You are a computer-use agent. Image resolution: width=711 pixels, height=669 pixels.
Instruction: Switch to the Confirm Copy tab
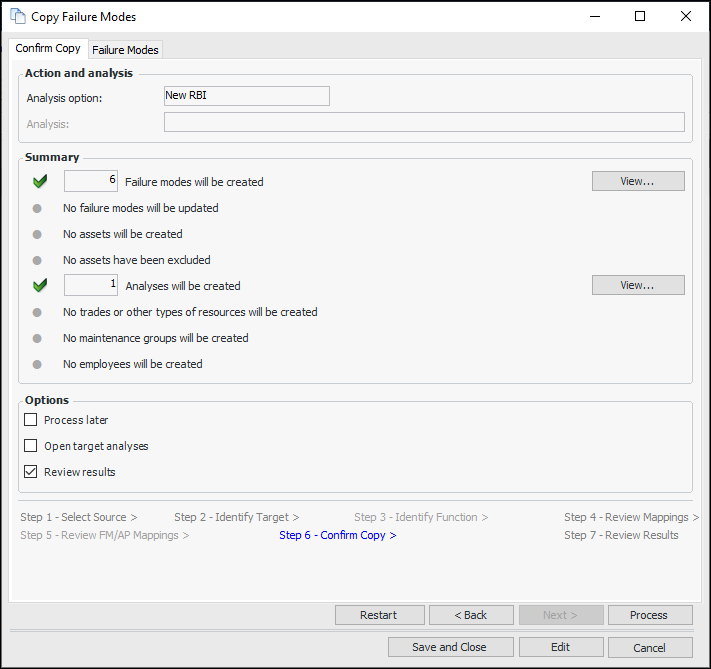[x=48, y=48]
